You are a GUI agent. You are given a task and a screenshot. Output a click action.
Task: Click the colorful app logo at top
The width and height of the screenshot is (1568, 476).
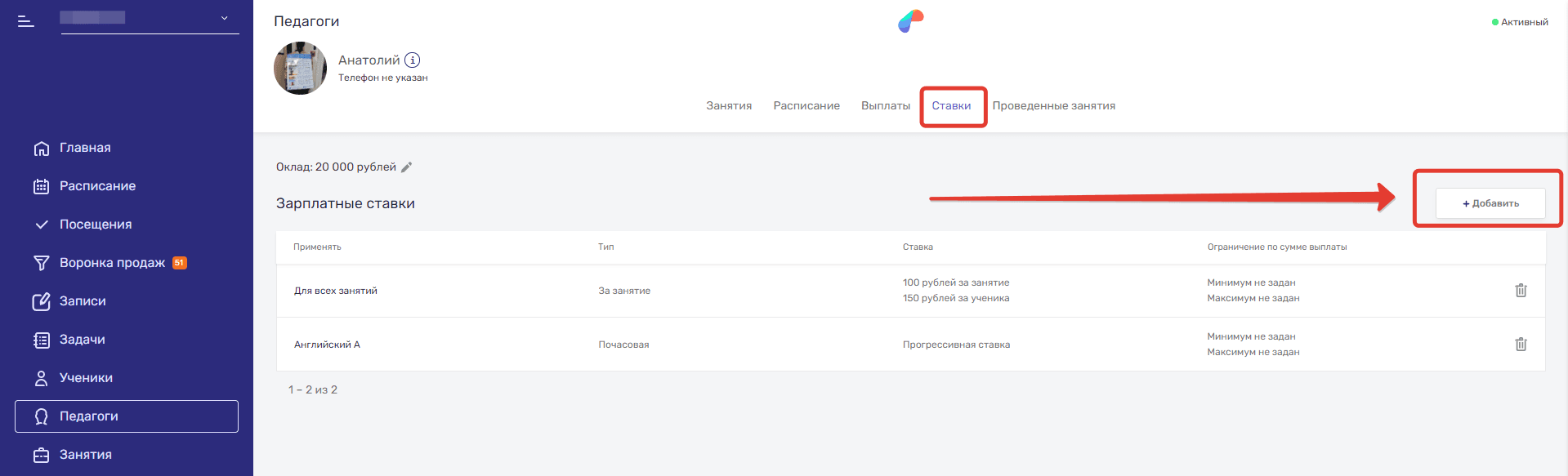[x=910, y=21]
